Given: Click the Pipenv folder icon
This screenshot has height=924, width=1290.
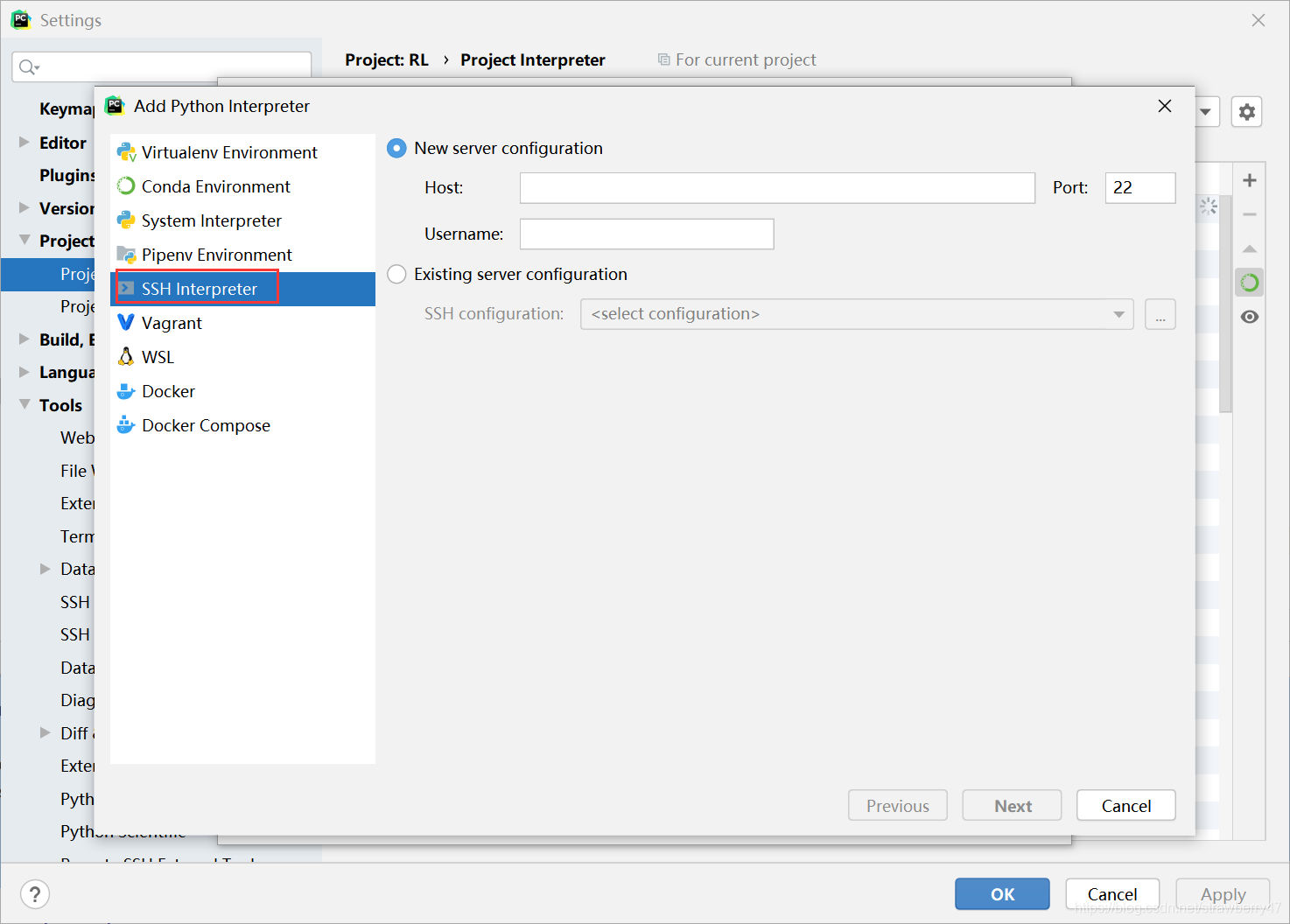Looking at the screenshot, I should tap(126, 255).
